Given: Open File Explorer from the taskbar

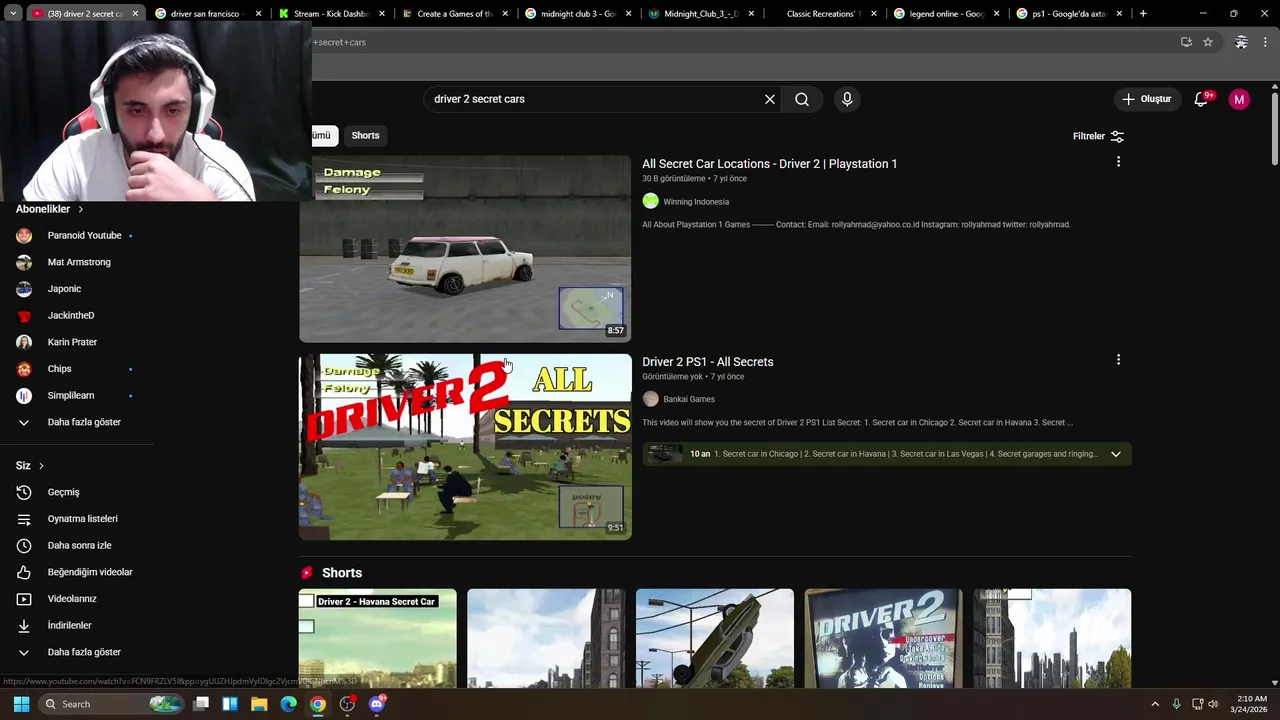Looking at the screenshot, I should click(x=259, y=704).
